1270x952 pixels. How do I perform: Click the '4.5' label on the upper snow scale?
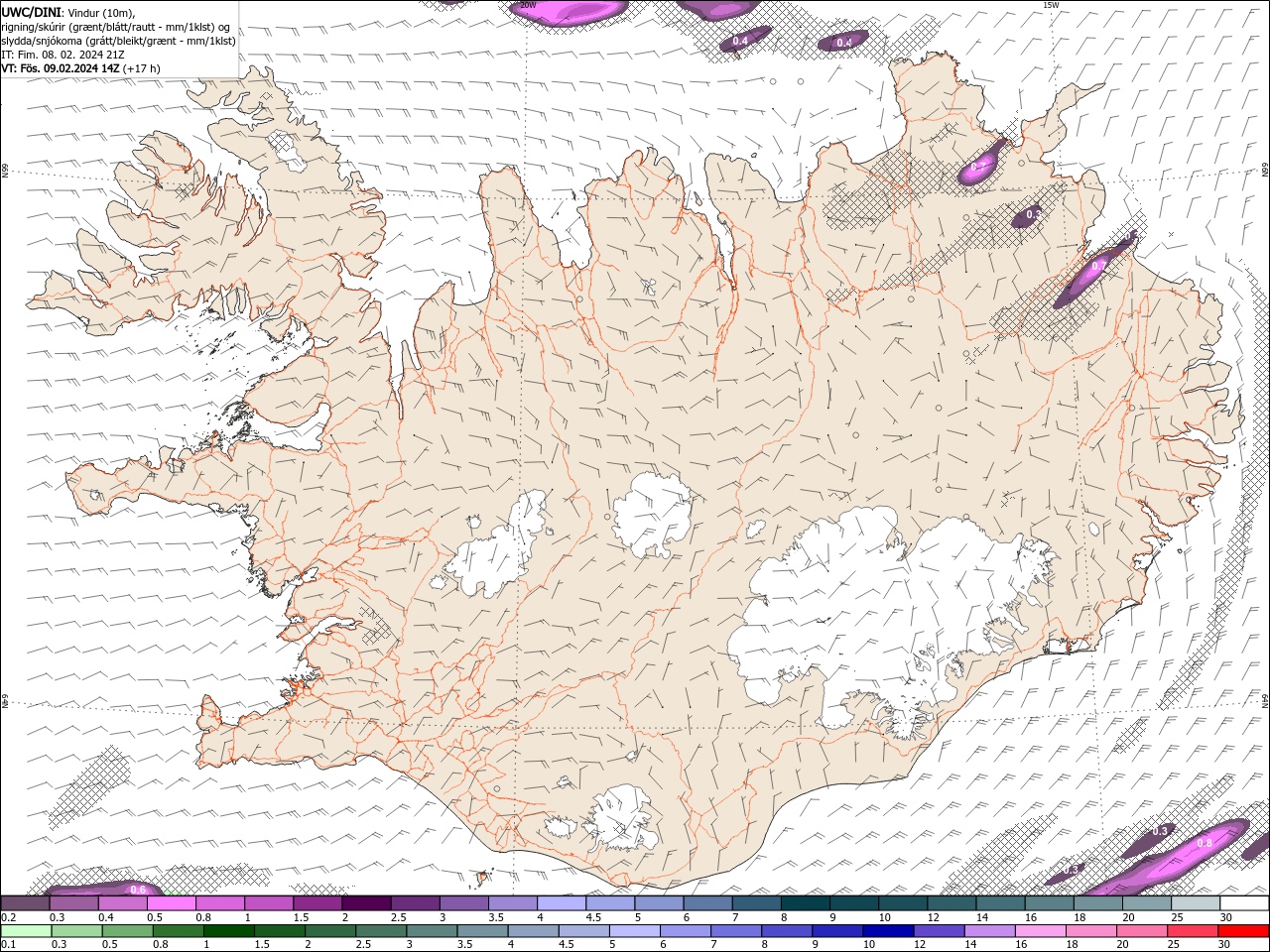(x=593, y=917)
